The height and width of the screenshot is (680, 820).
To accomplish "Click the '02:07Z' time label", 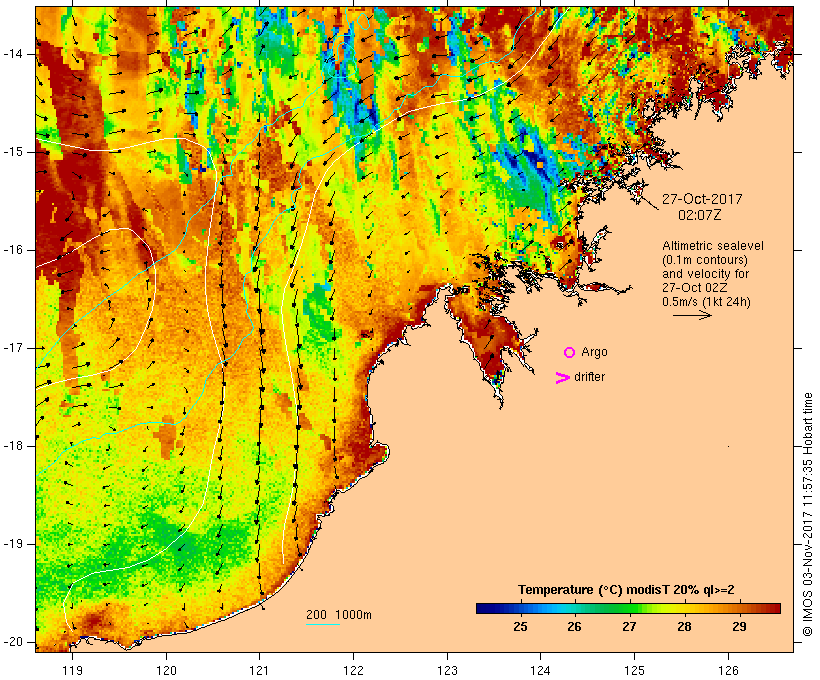I will (x=700, y=215).
